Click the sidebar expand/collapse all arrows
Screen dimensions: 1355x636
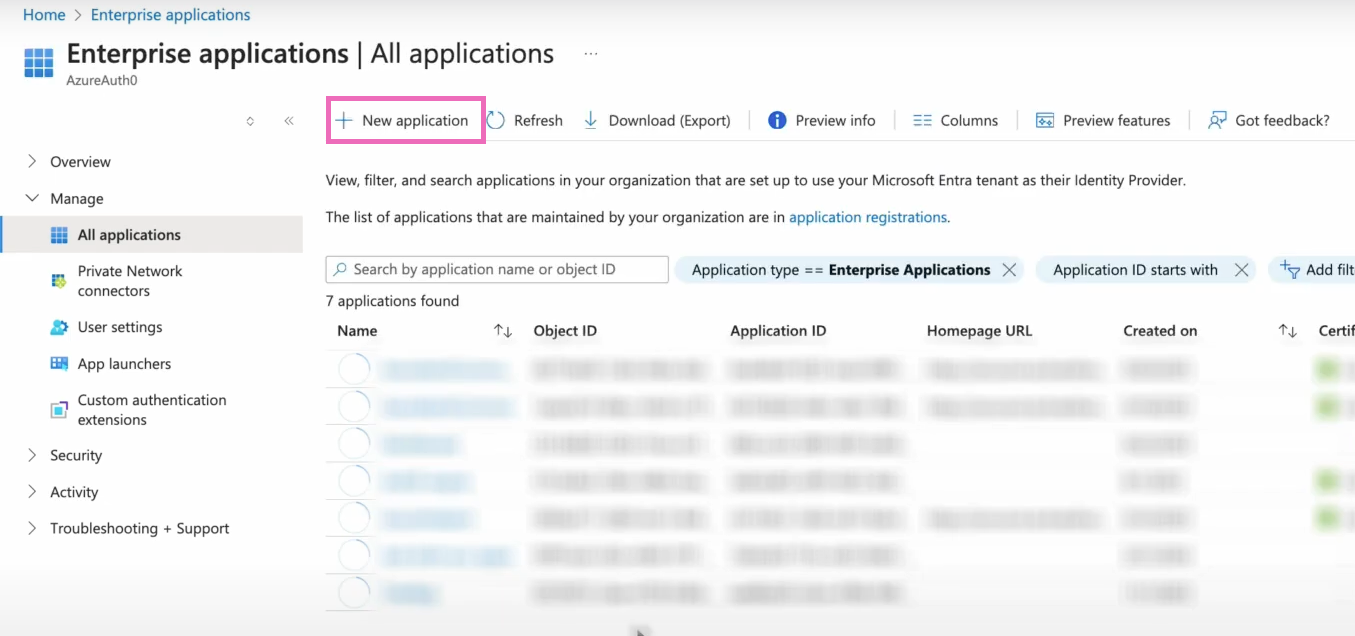(250, 121)
